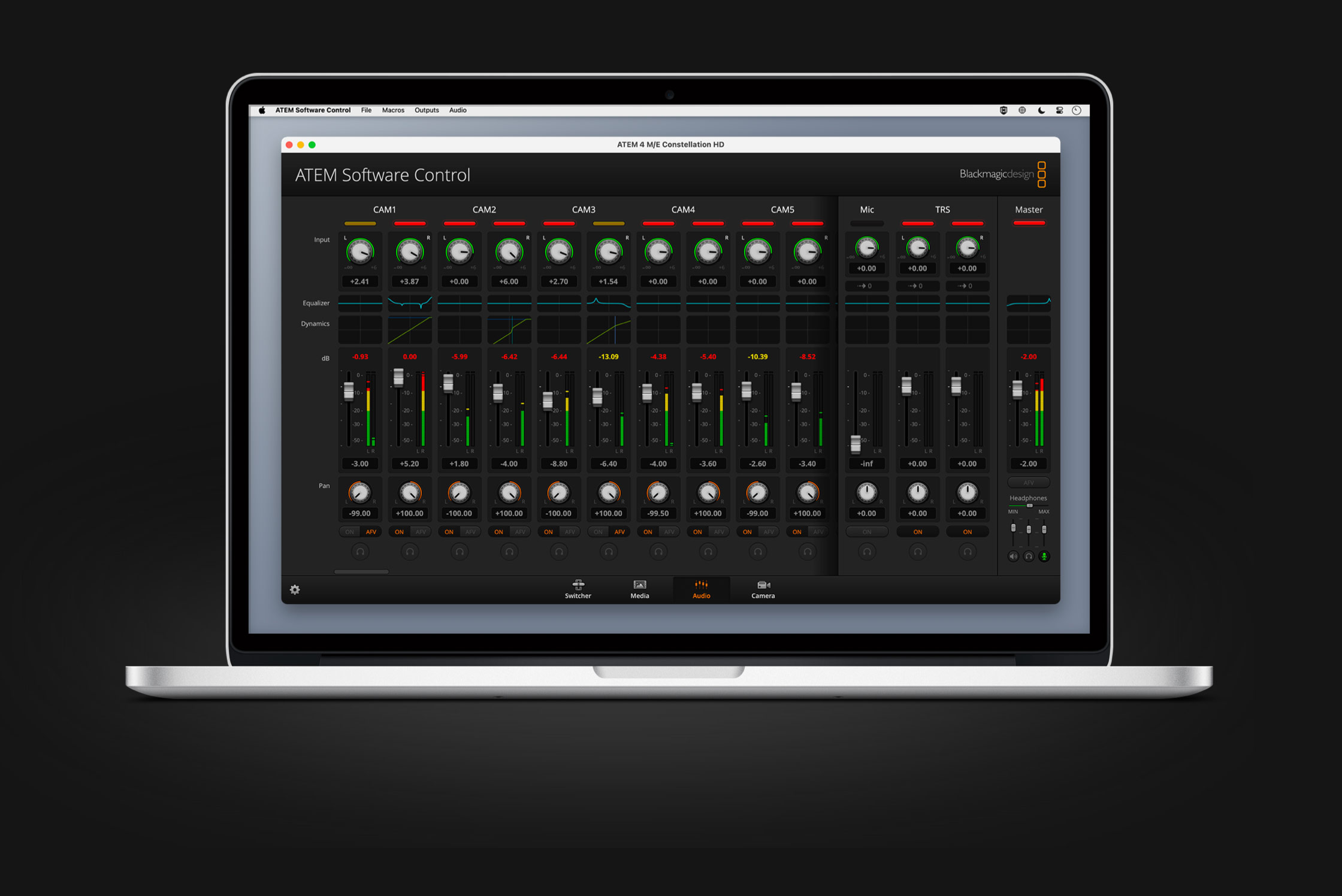Switch to the Switcher tab
Viewport: 1342px width, 896px height.
coord(578,589)
